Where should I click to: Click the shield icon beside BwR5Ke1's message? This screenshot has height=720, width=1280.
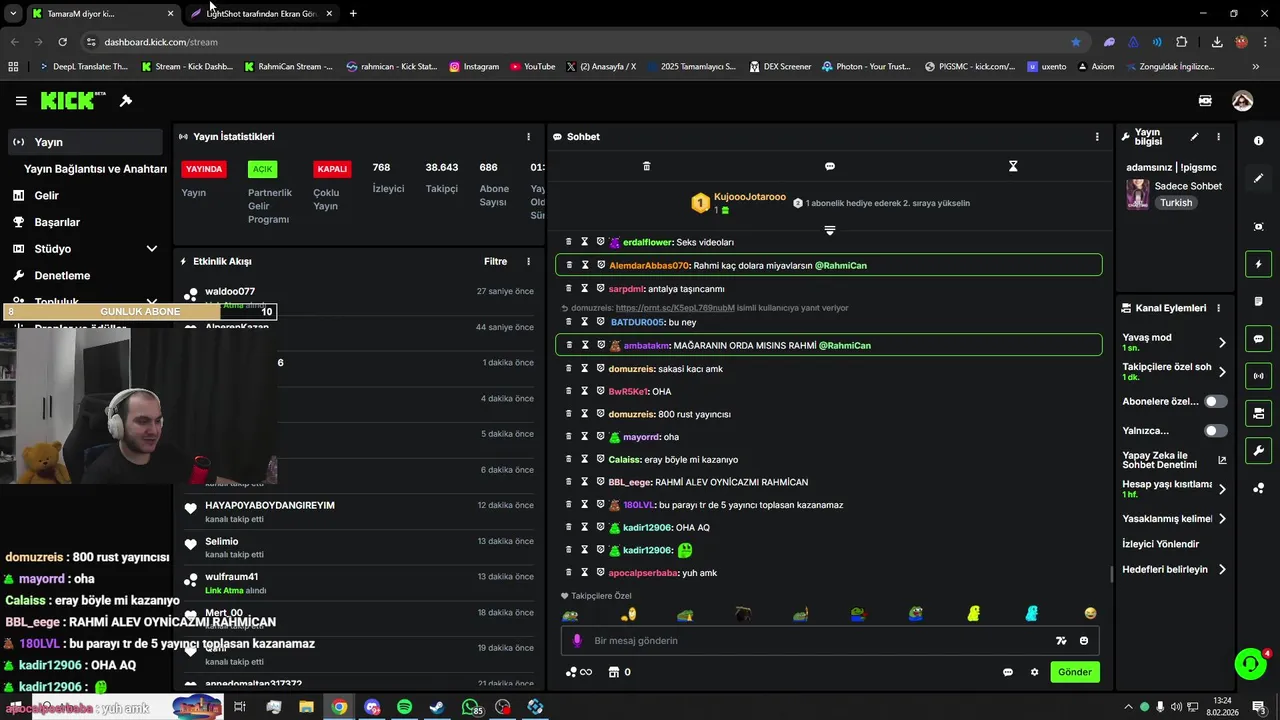click(x=600, y=391)
